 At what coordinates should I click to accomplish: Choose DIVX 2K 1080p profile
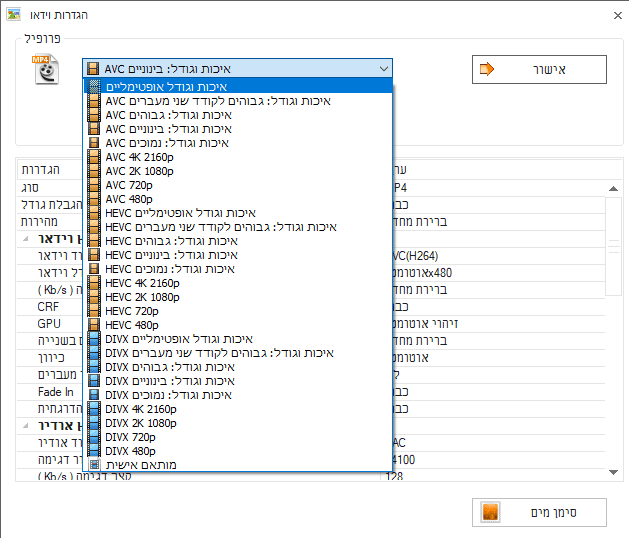(x=237, y=423)
